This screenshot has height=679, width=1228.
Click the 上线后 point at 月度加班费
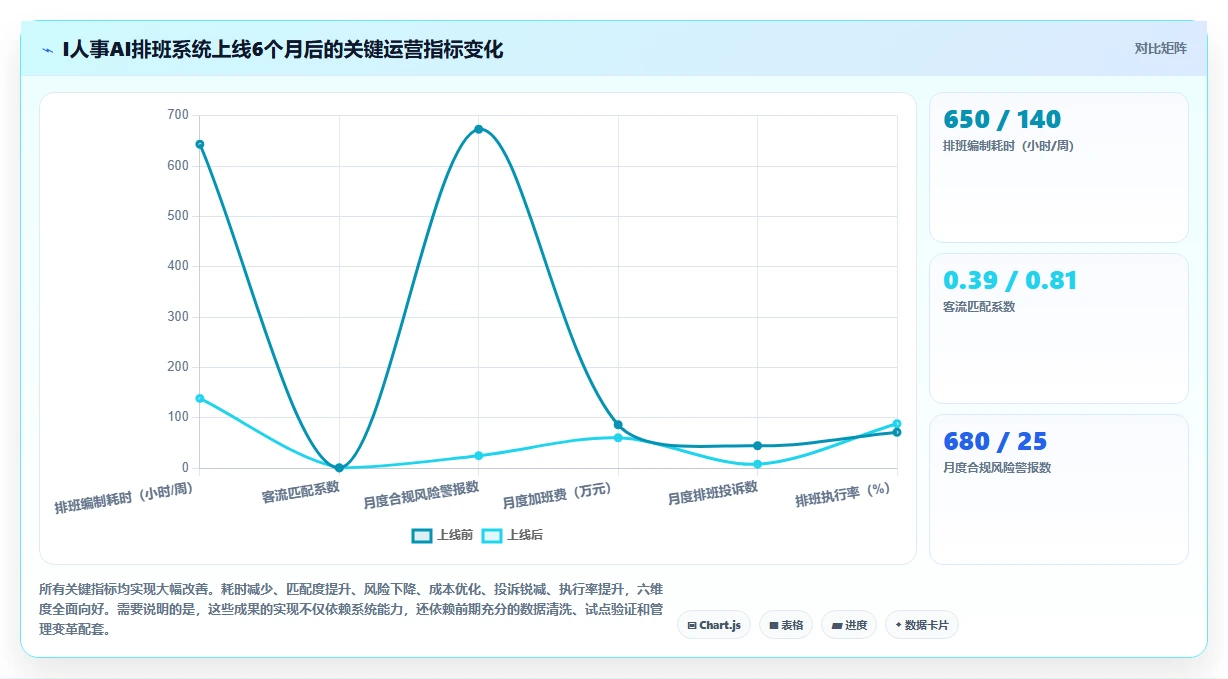pyautogui.click(x=618, y=438)
